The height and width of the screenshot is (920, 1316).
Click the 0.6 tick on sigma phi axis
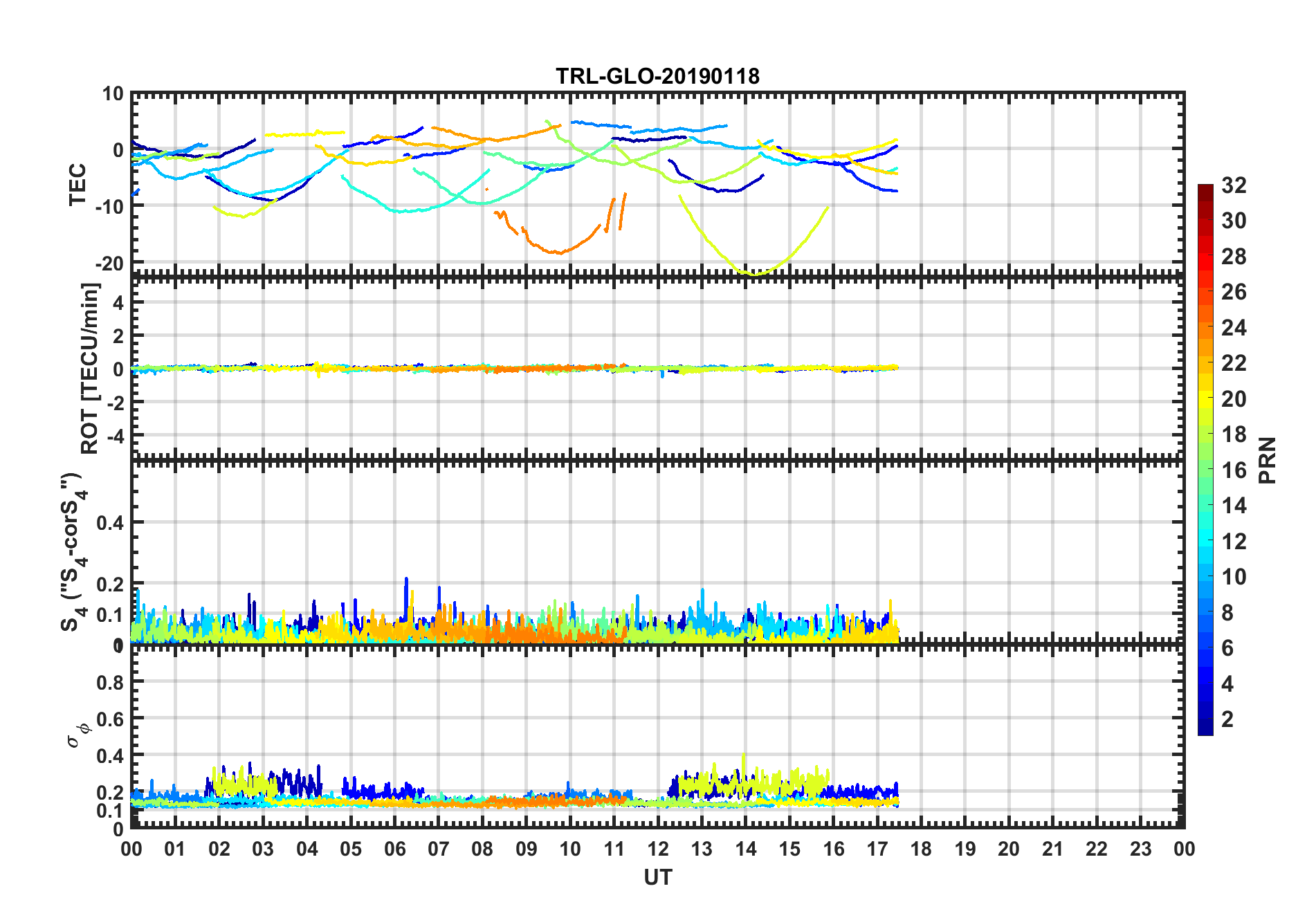click(x=111, y=719)
